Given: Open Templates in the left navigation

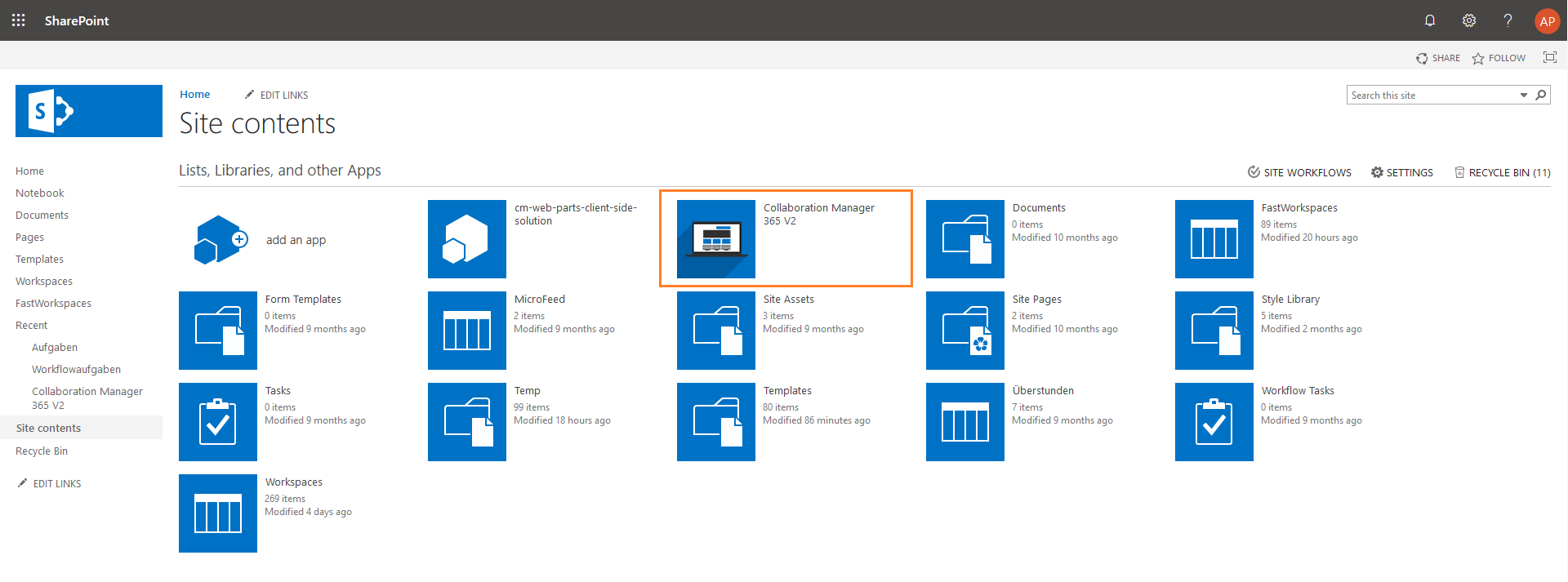Looking at the screenshot, I should (39, 260).
